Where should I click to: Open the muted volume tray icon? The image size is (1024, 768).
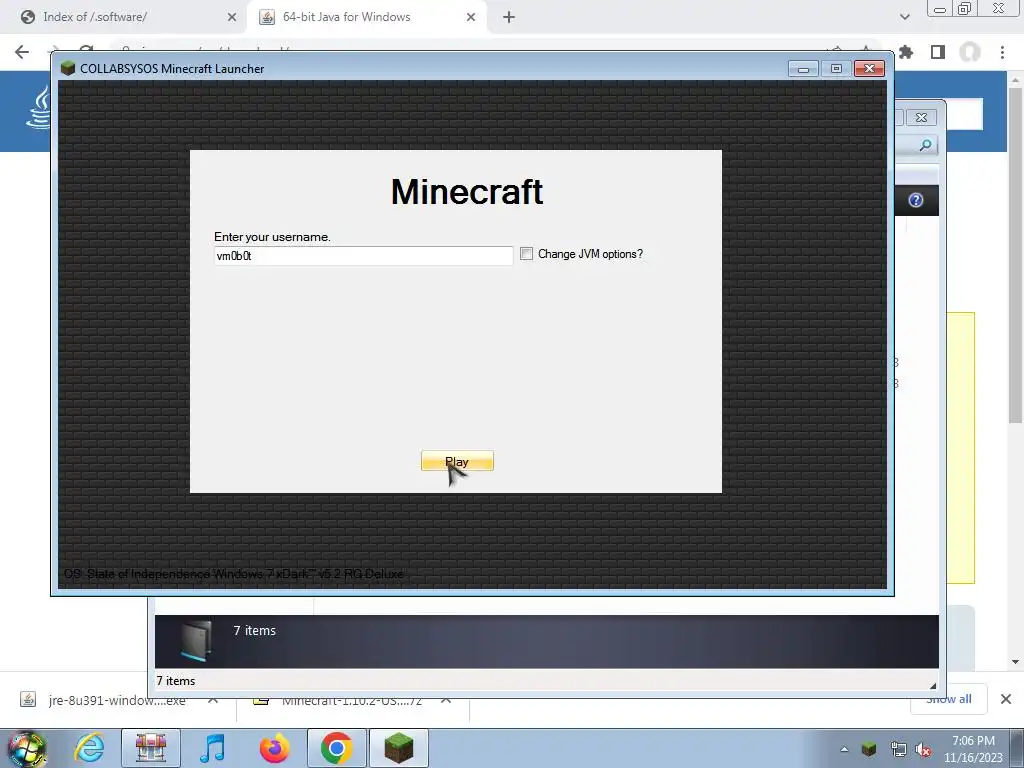pos(923,749)
